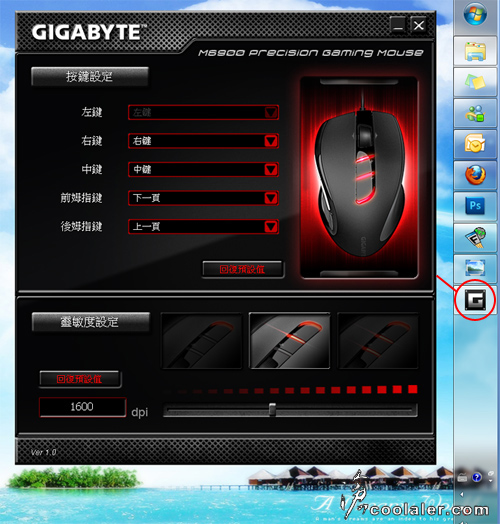Select the first DPI profile thumbnail
Viewport: 500px width, 524px height.
tap(202, 341)
